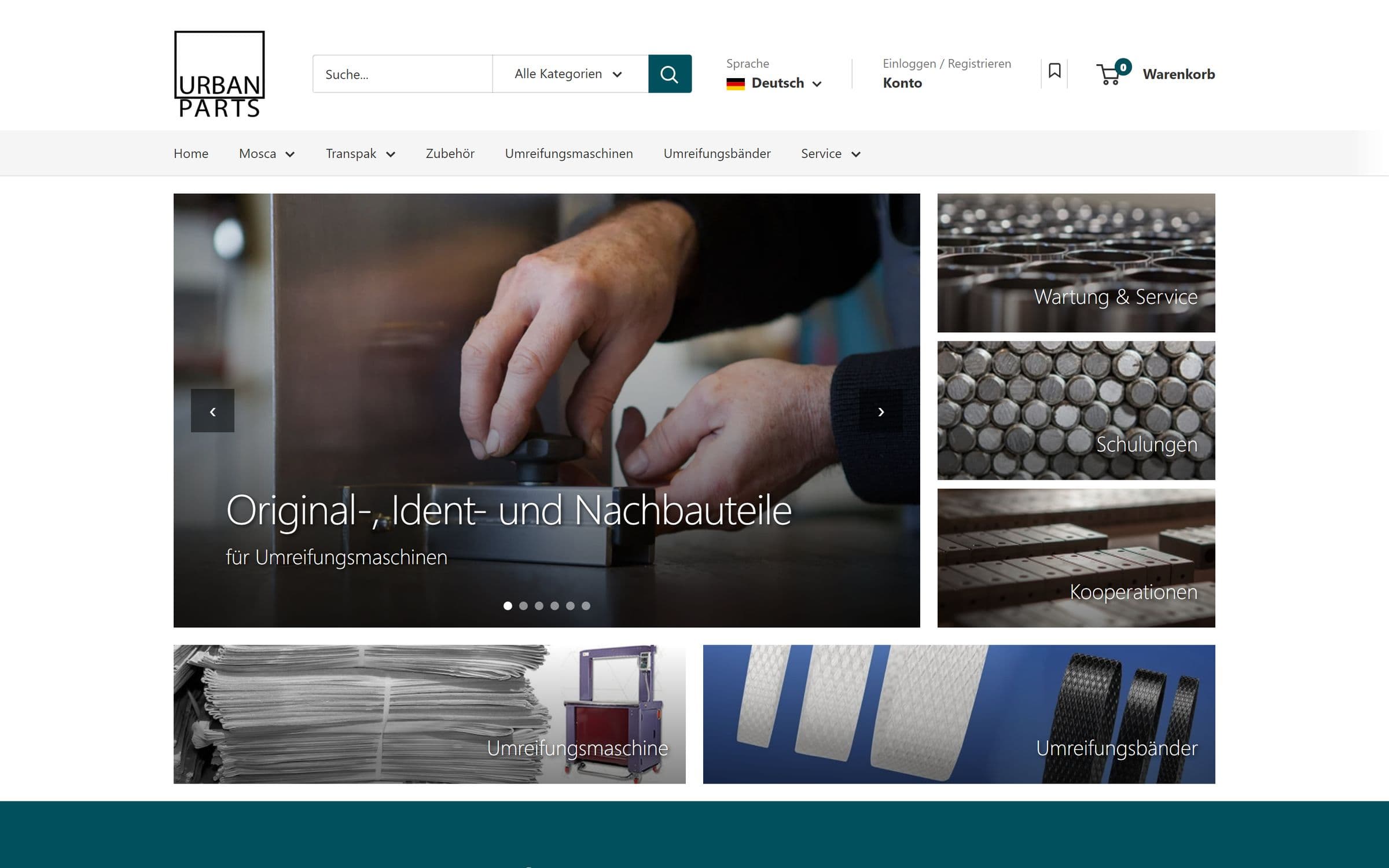Open the Schulungen tile

pyautogui.click(x=1076, y=410)
